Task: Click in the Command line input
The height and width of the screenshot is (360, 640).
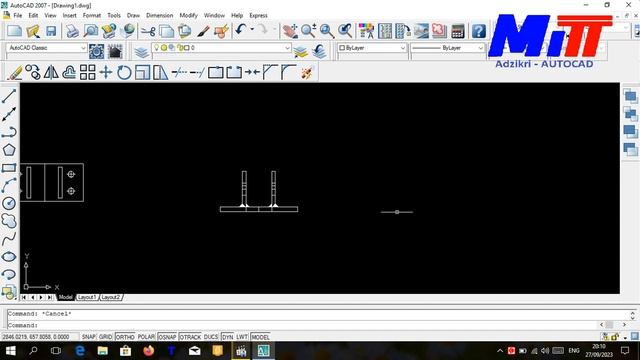Action: click(302, 325)
